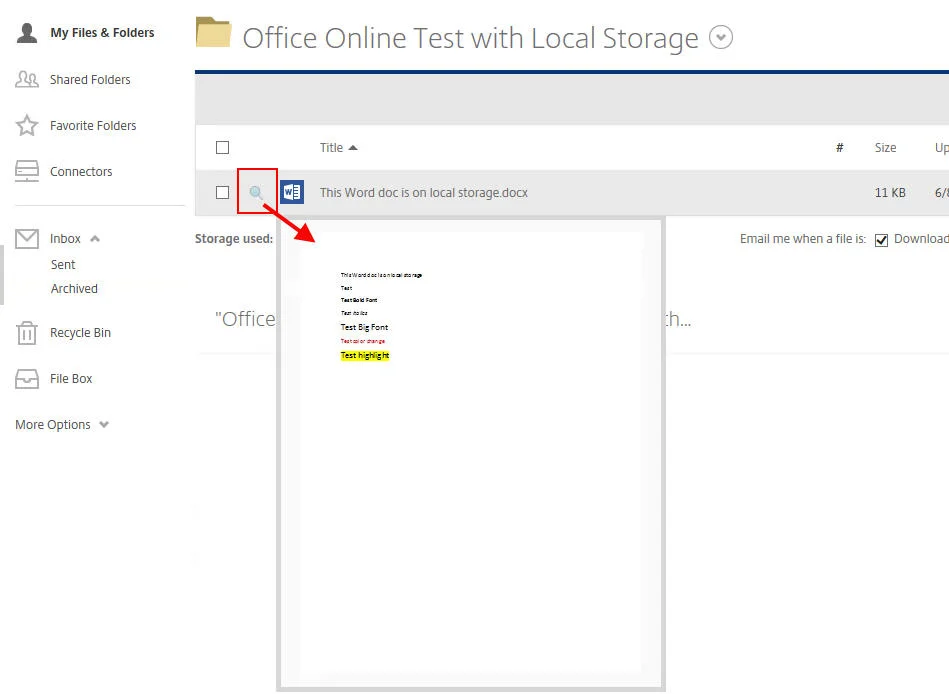Image resolution: width=949 pixels, height=694 pixels.
Task: Click the File Box tray icon
Action: (x=27, y=379)
